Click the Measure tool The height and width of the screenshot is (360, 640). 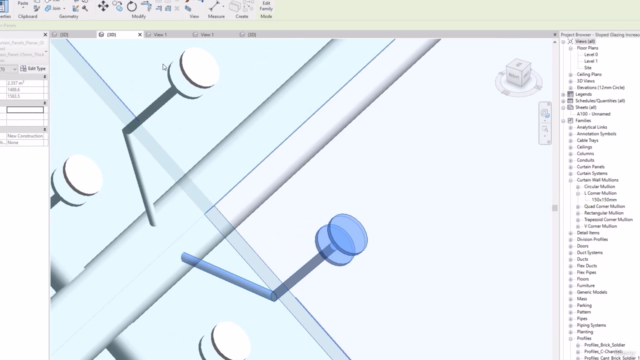pos(216,6)
